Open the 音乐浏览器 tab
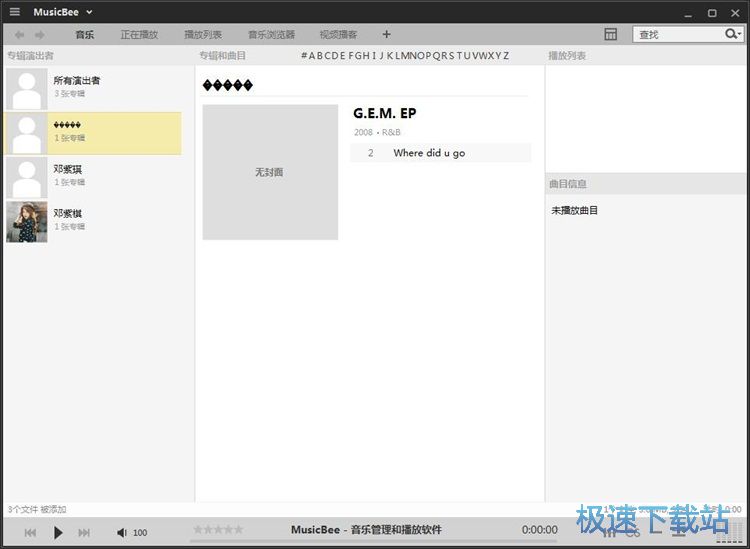Viewport: 750px width, 549px height. pyautogui.click(x=271, y=34)
